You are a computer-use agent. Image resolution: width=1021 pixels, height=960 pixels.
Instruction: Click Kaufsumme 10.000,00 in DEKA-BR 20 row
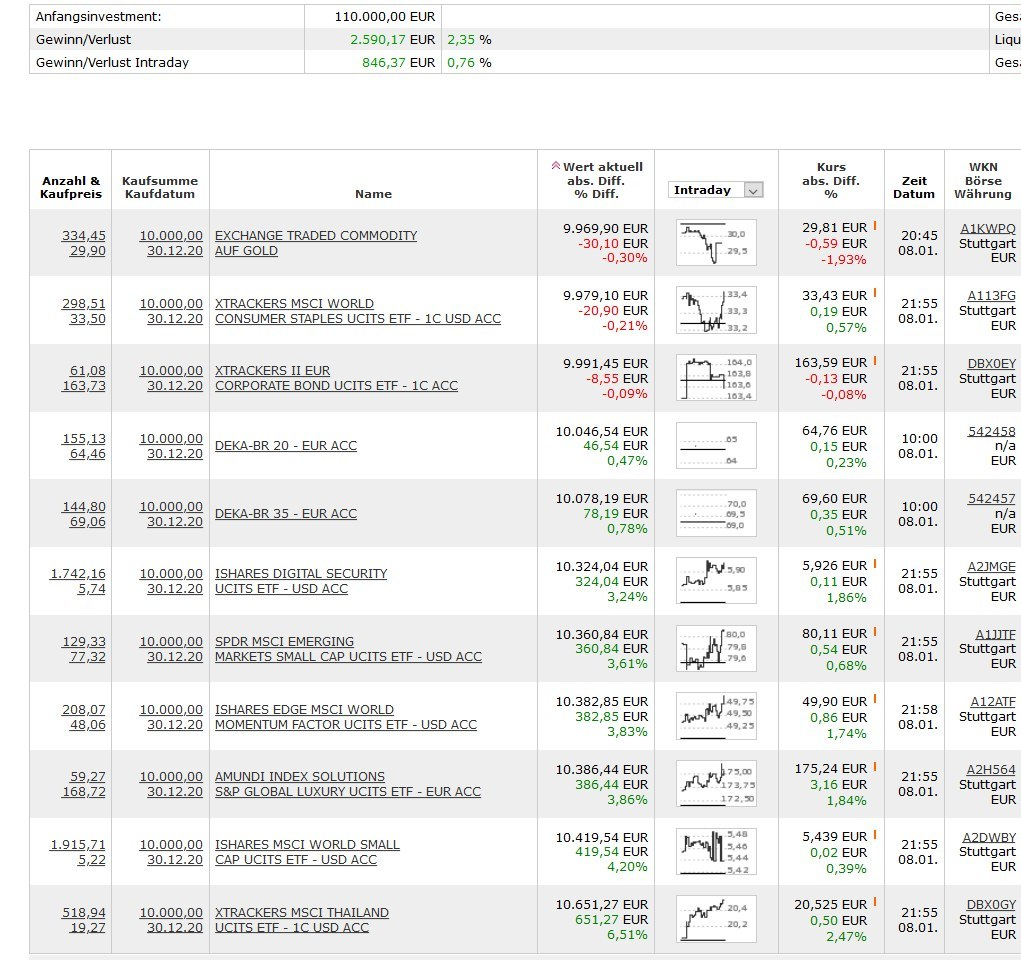tap(171, 439)
